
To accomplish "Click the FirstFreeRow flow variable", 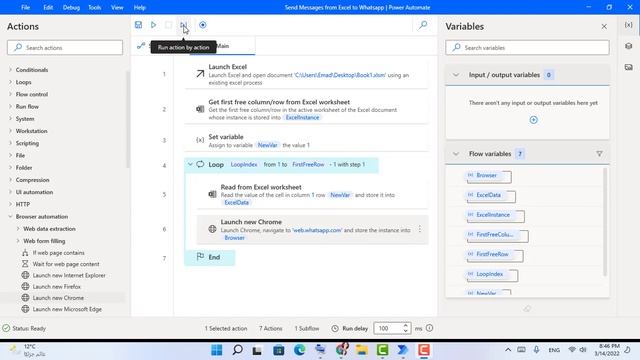I will [492, 254].
